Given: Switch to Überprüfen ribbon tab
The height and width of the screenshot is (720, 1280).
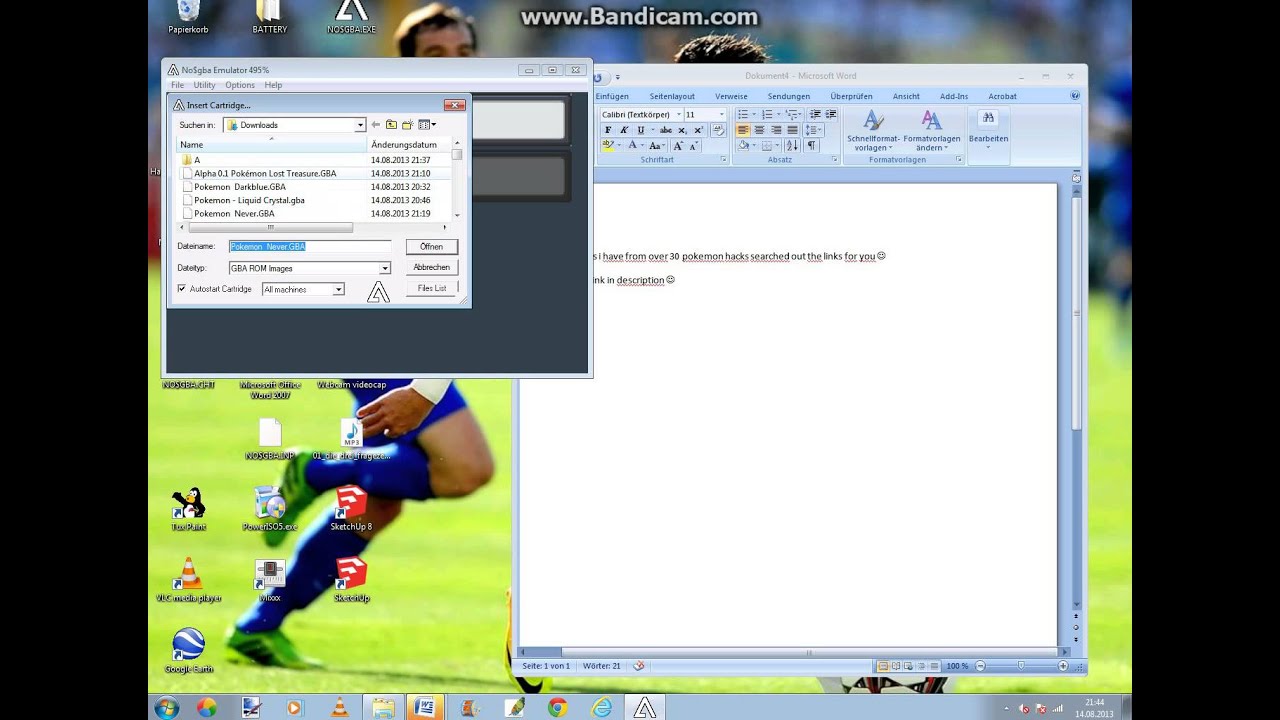Looking at the screenshot, I should [x=851, y=96].
